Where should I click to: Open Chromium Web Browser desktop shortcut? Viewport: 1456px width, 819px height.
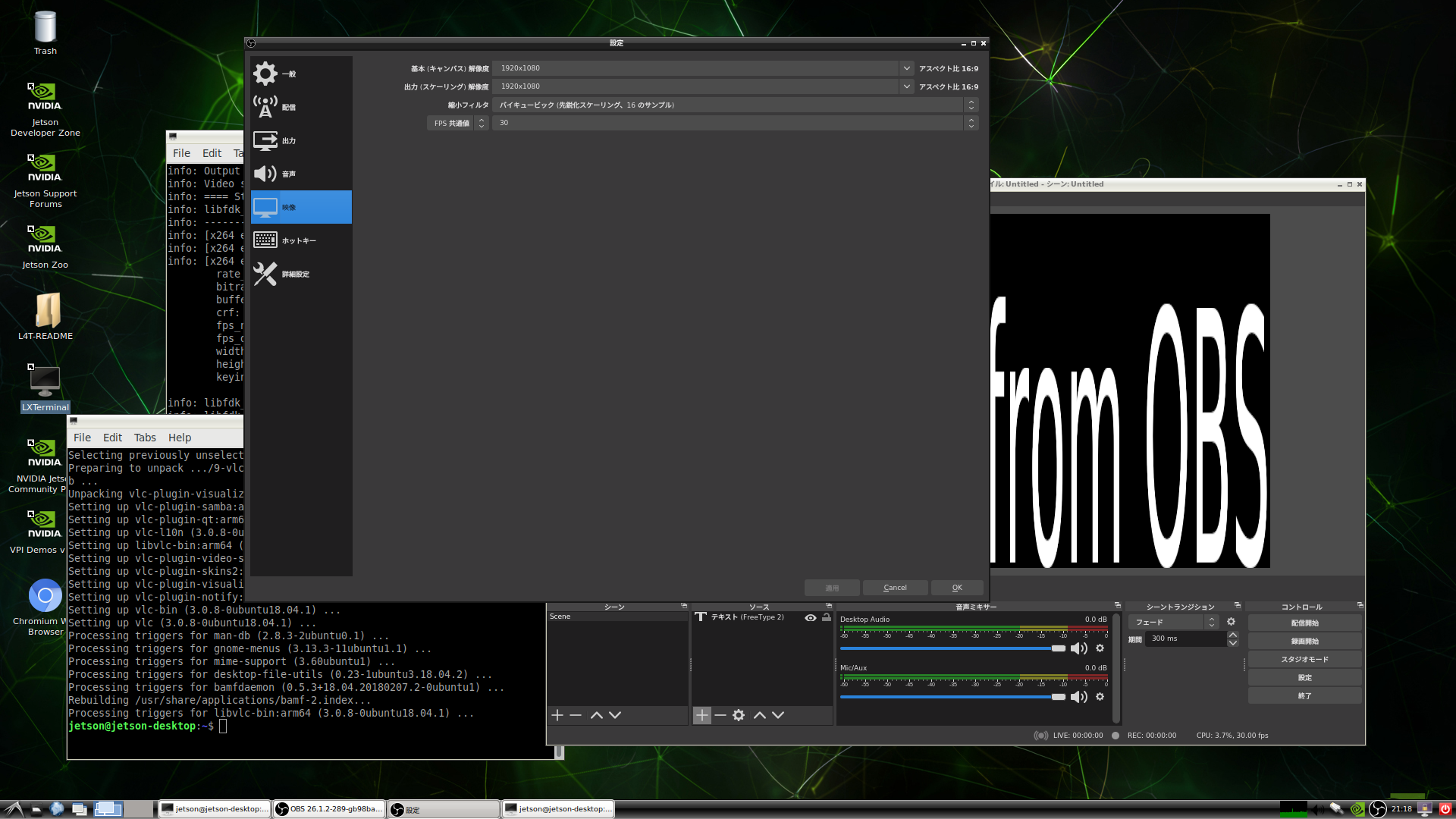tap(45, 596)
